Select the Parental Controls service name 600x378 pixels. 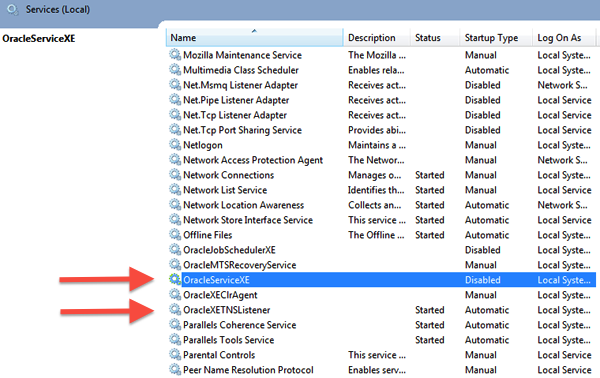point(219,355)
